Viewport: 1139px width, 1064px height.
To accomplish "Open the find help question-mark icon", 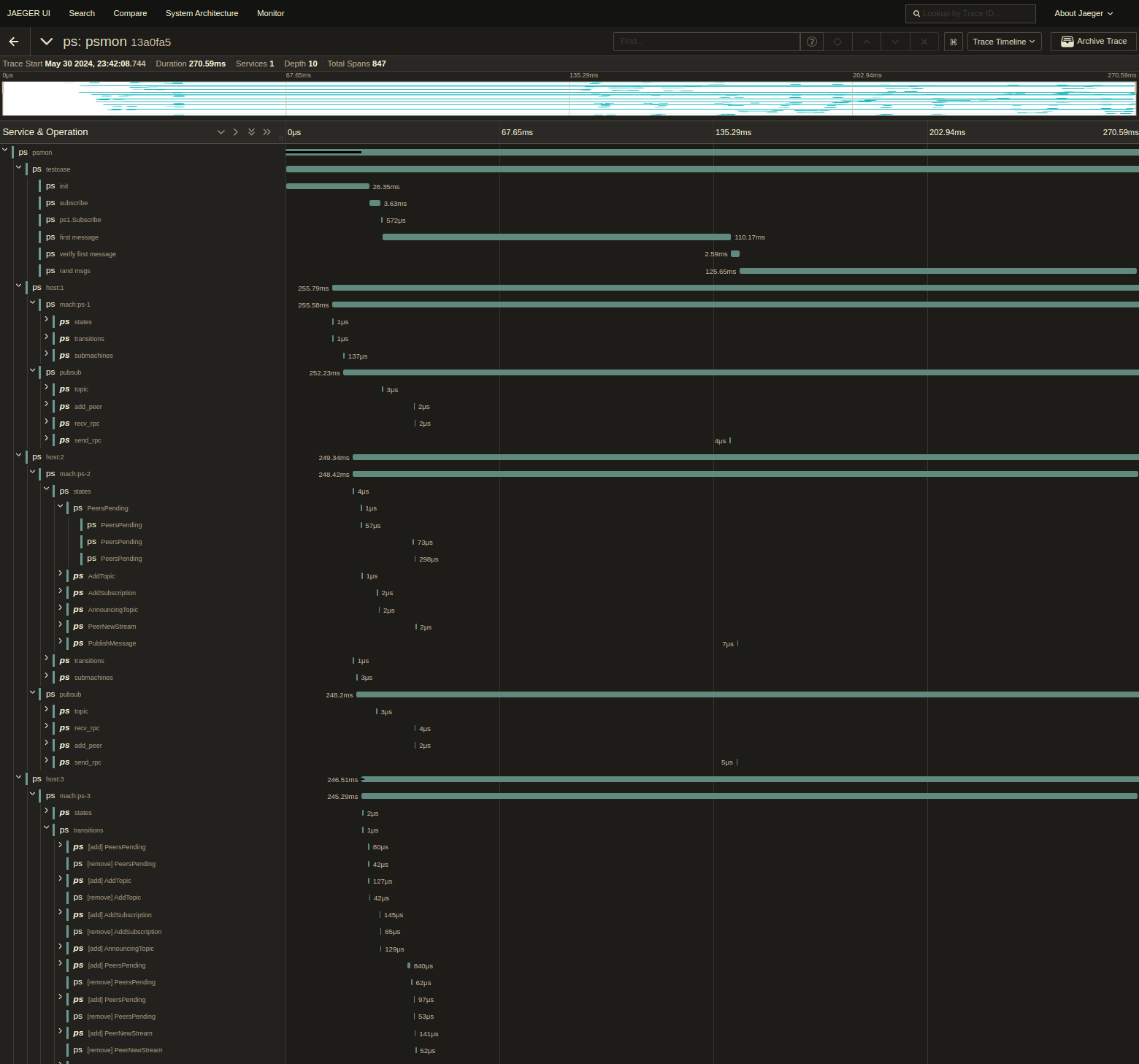I will coord(812,42).
